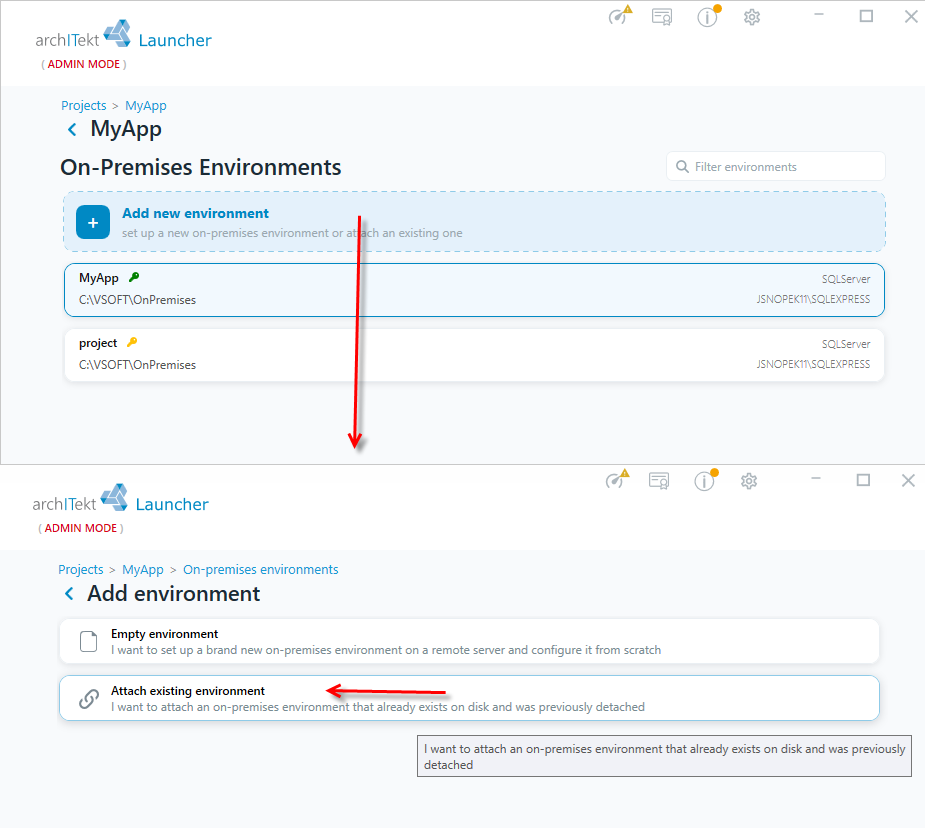Open the On-premises environments breadcrumb link

click(x=261, y=570)
